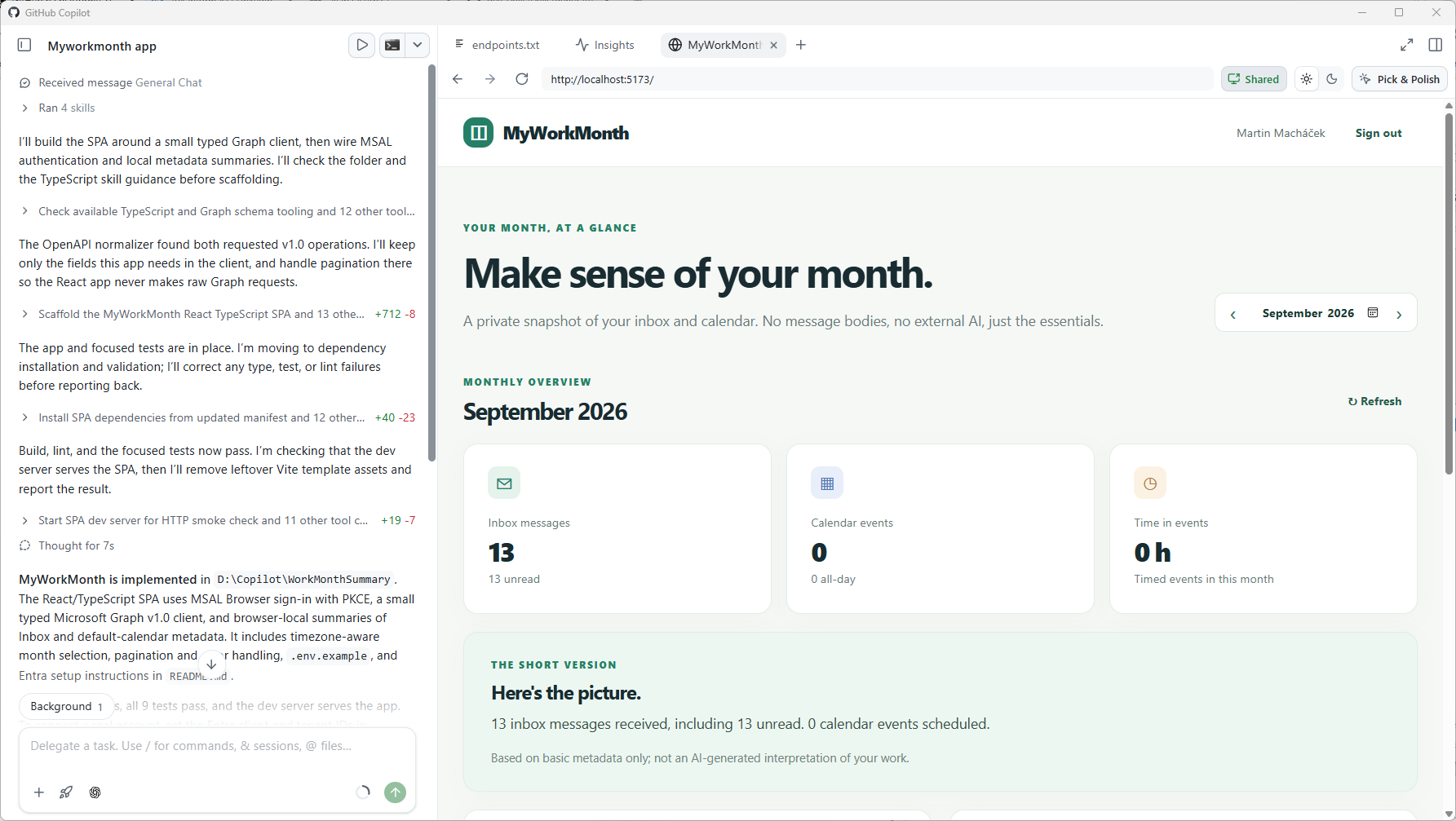Screen dimensions: 1456x821
Task: Click the envelope icon on Inbox card
Action: click(x=504, y=483)
